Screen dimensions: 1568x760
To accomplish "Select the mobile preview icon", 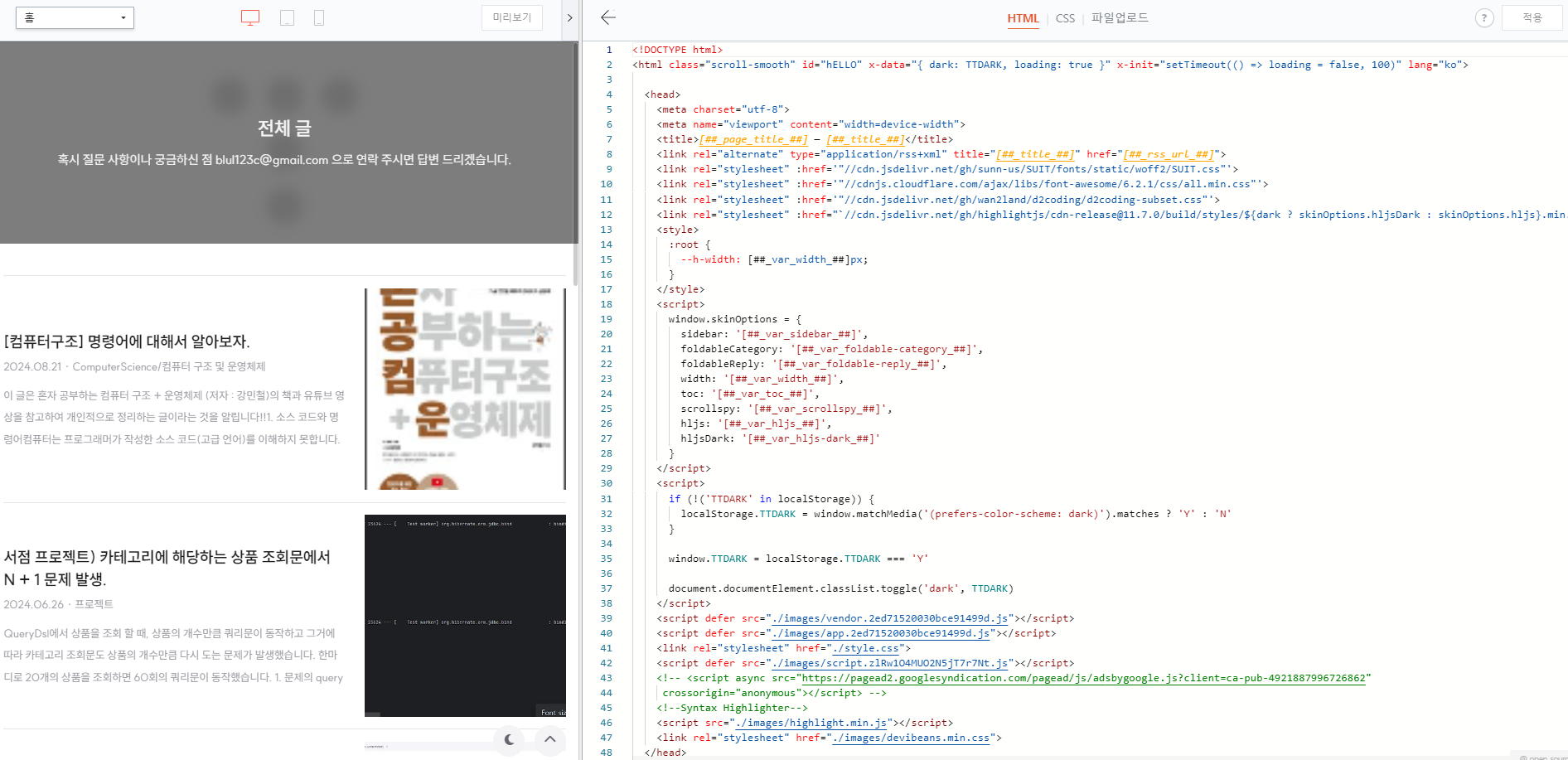I will coord(319,17).
